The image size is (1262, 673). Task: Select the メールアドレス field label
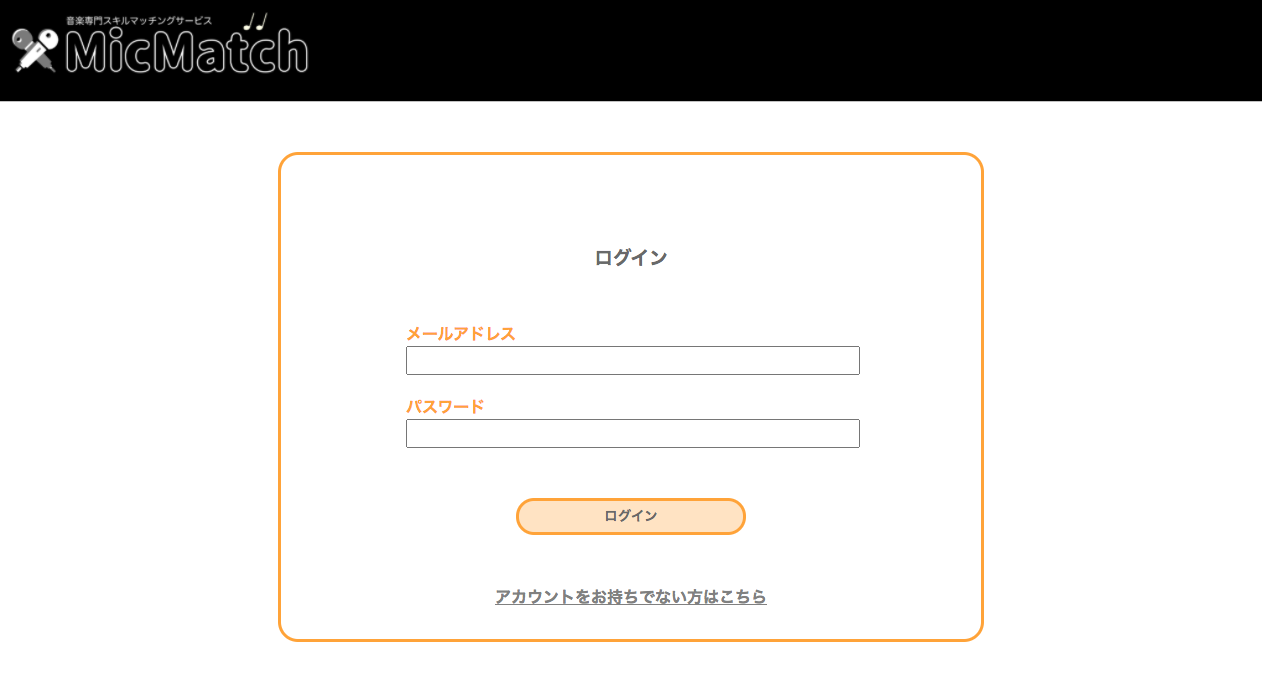coord(460,333)
